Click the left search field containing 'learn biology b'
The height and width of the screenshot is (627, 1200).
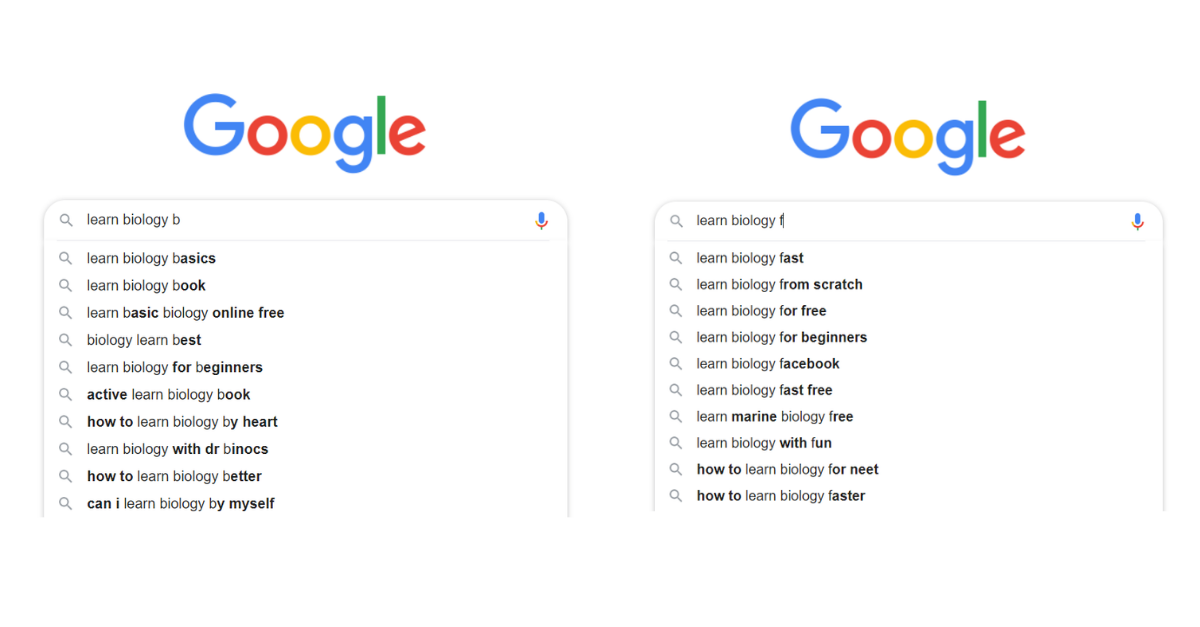coord(300,220)
